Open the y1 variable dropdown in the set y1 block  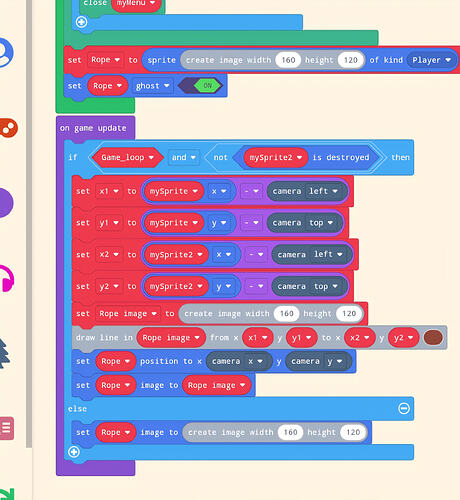(x=109, y=223)
